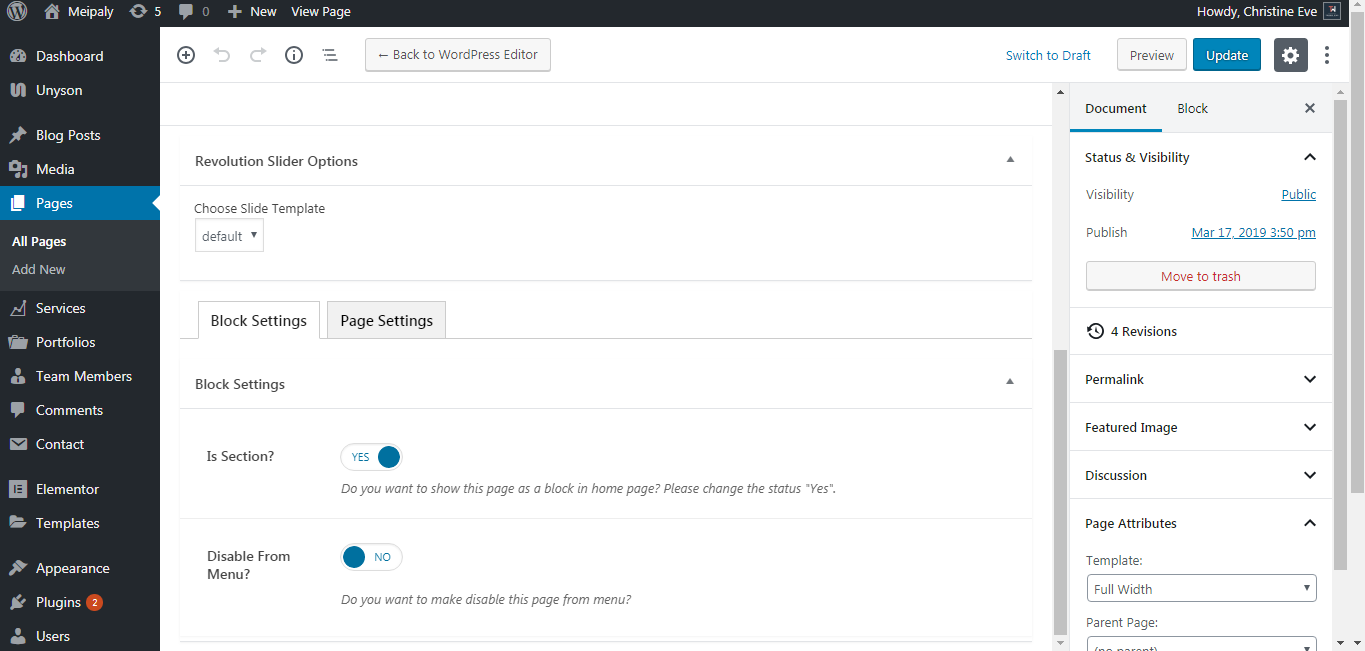Image resolution: width=1365 pixels, height=651 pixels.
Task: Click the Media icon in sidebar
Action: pos(18,169)
